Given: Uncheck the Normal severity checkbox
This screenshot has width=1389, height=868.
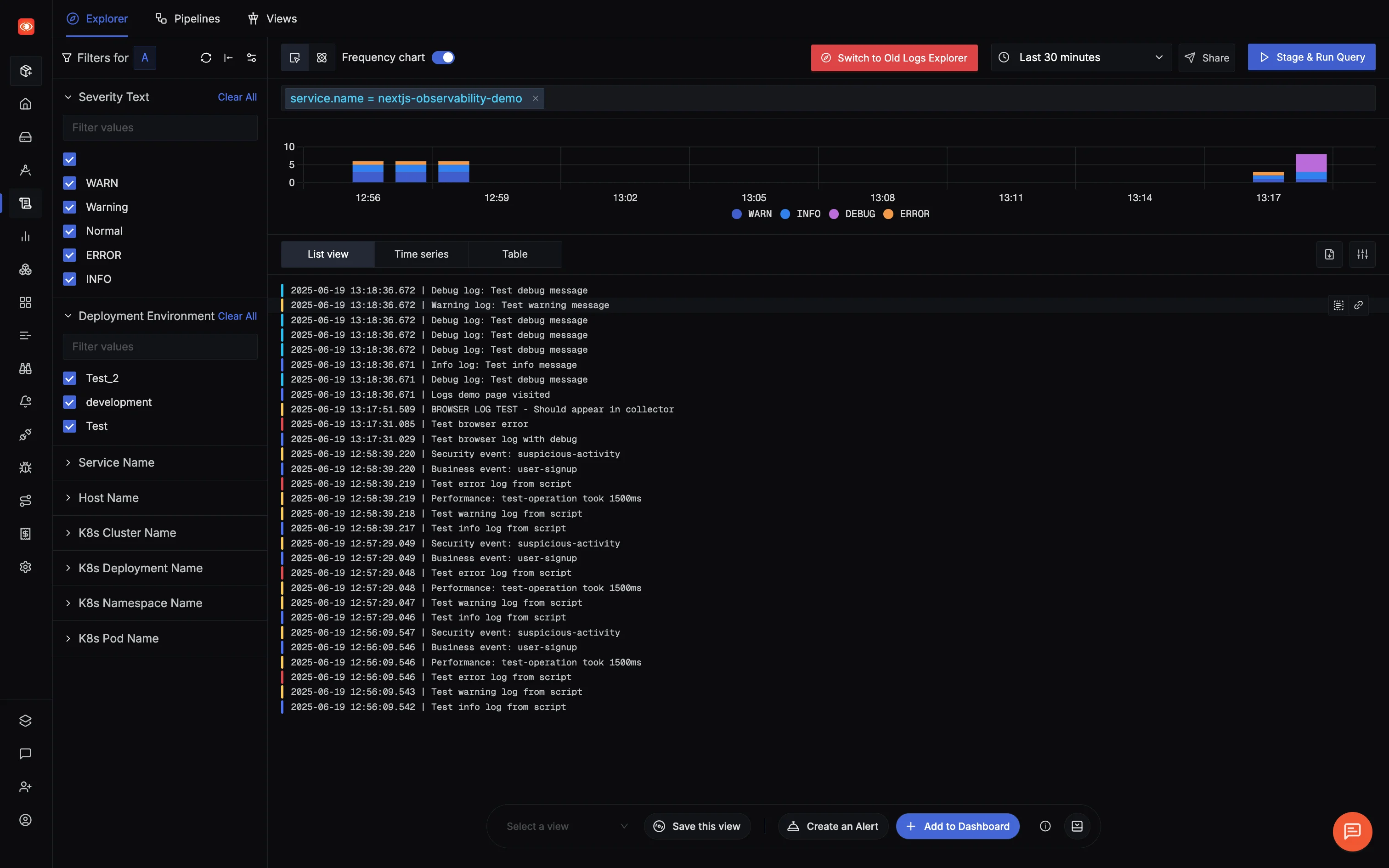Looking at the screenshot, I should tap(69, 231).
